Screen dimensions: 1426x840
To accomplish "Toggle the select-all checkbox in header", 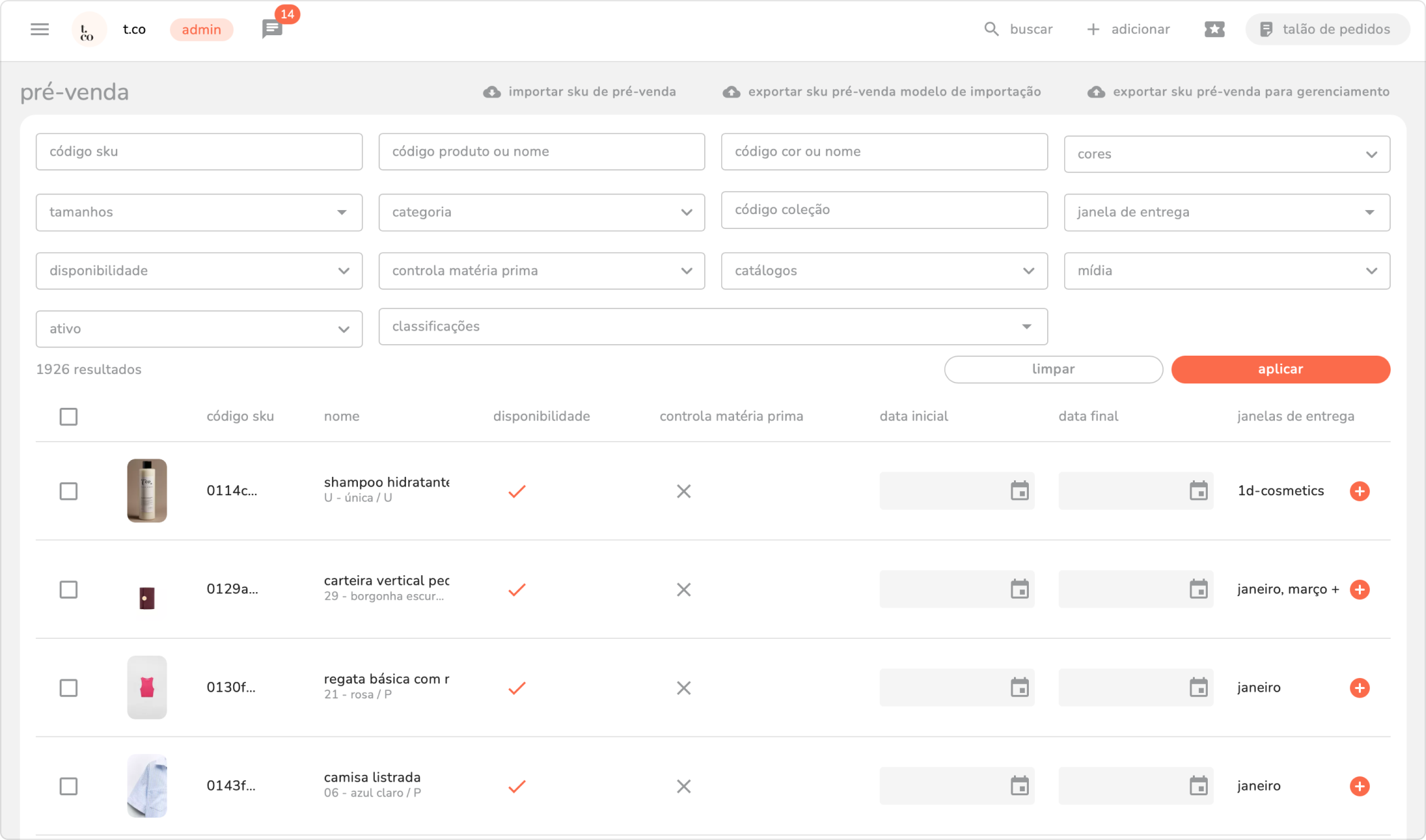I will point(68,417).
